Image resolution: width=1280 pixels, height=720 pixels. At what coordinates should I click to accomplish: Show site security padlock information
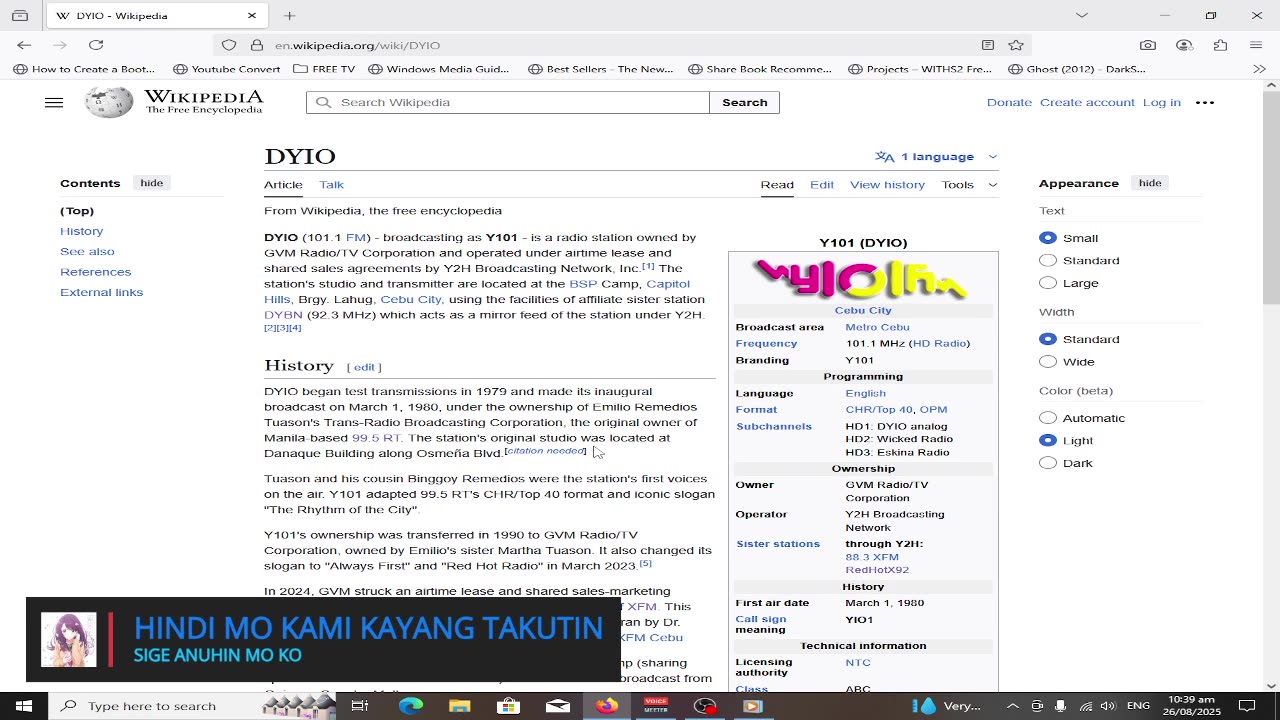pos(257,45)
